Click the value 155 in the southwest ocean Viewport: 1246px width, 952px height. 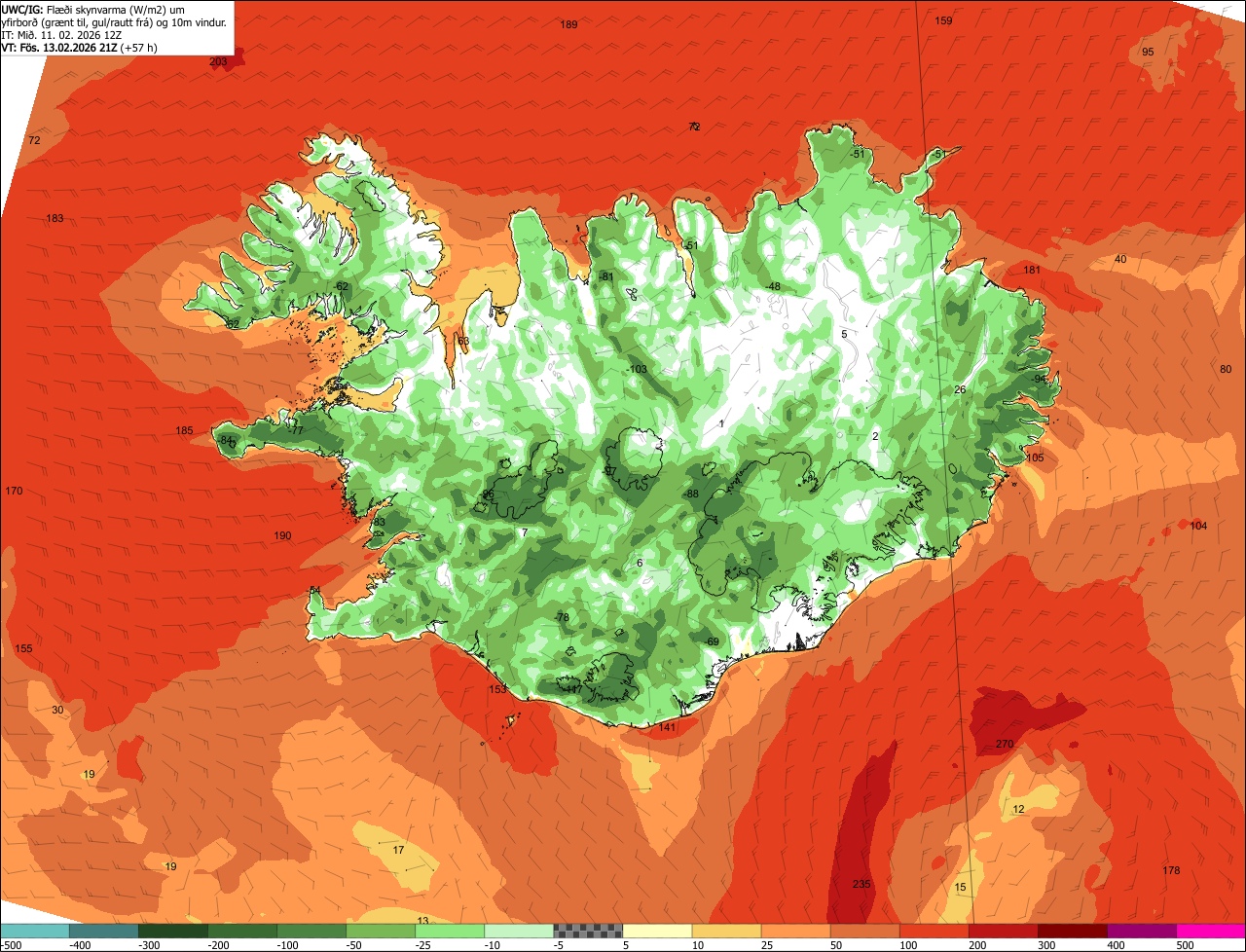coord(23,648)
